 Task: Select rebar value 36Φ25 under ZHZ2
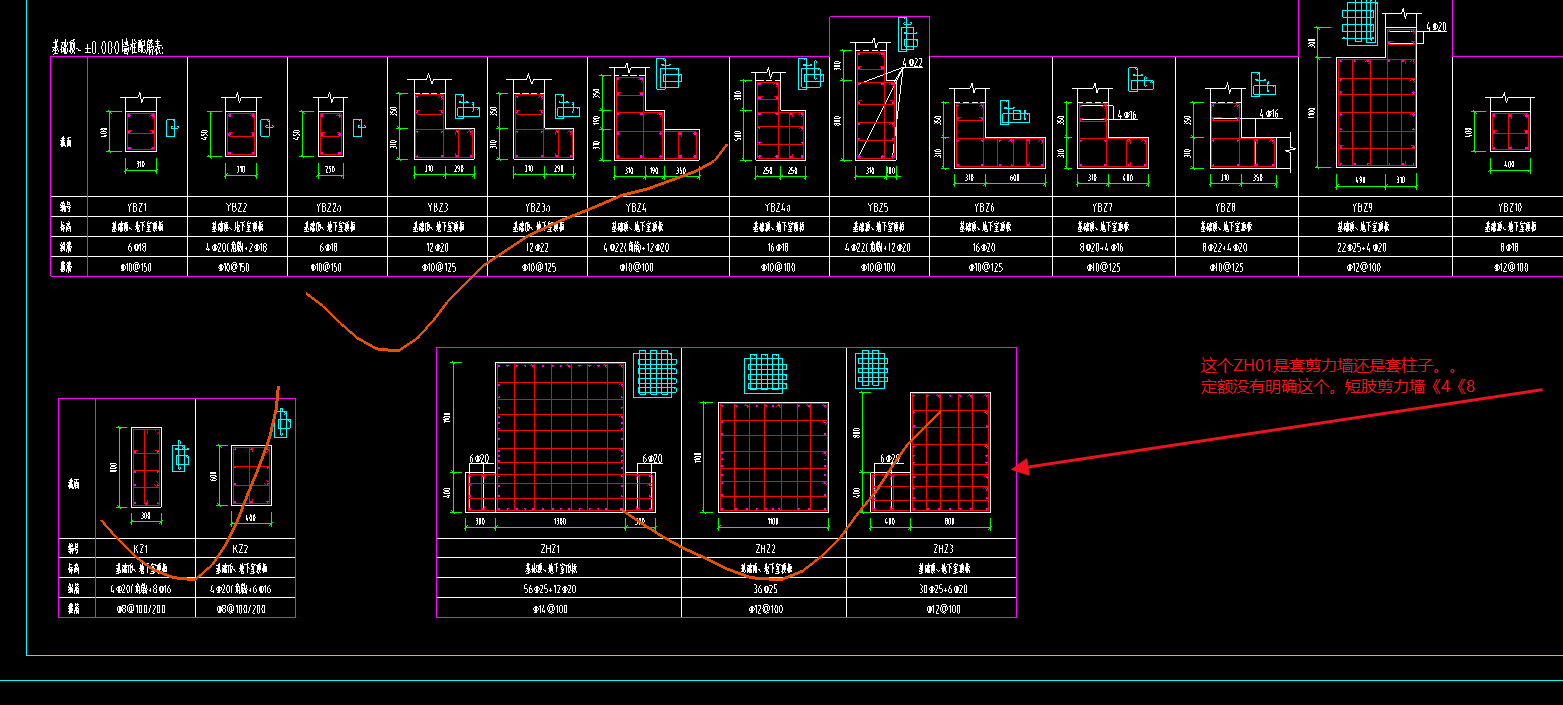coord(764,589)
